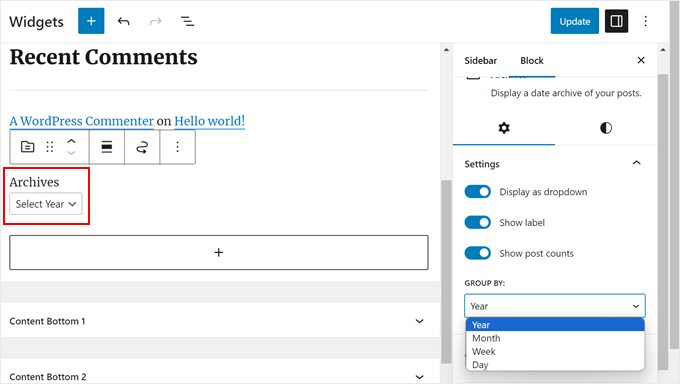Image resolution: width=680 pixels, height=384 pixels.
Task: Move the Archives block down
Action: click(x=72, y=153)
